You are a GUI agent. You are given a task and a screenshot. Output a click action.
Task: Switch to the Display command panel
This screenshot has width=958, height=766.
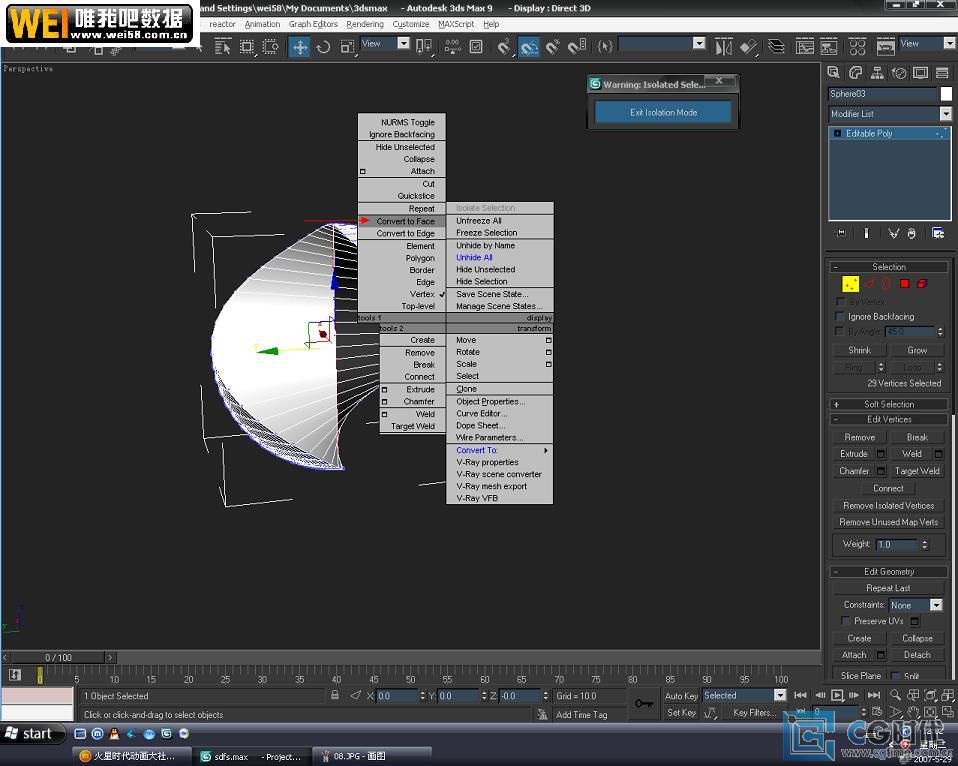(x=920, y=73)
